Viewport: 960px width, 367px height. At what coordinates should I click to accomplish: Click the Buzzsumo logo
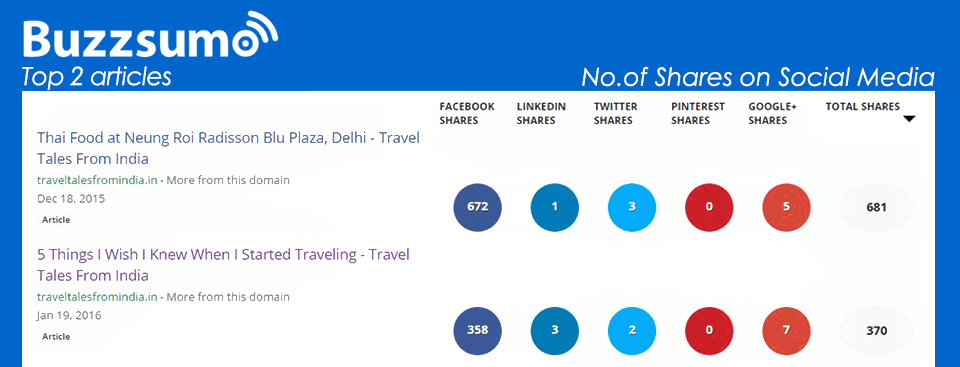(x=150, y=36)
